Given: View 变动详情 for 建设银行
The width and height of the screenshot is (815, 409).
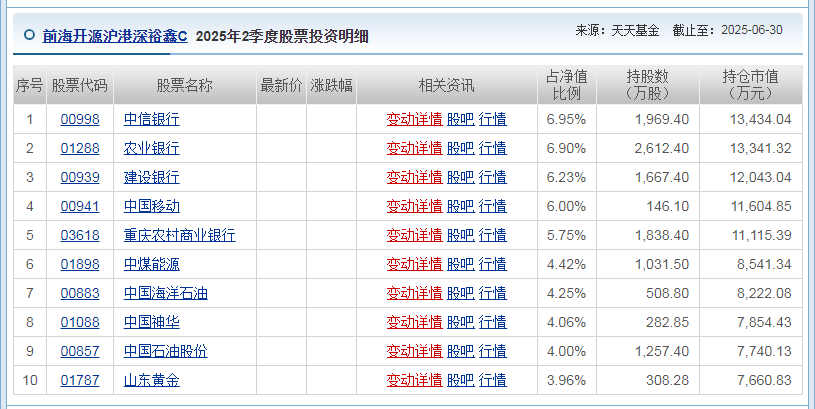Looking at the screenshot, I should [x=414, y=178].
